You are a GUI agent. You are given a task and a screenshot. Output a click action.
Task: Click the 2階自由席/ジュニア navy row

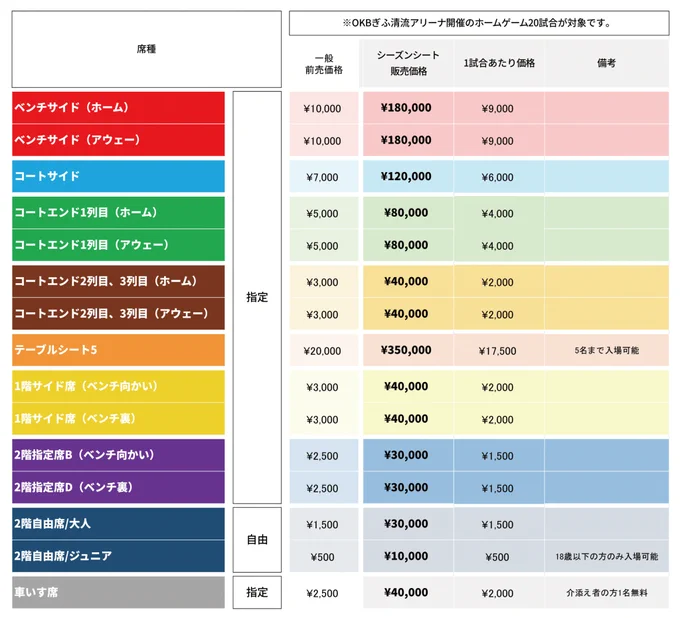118,556
